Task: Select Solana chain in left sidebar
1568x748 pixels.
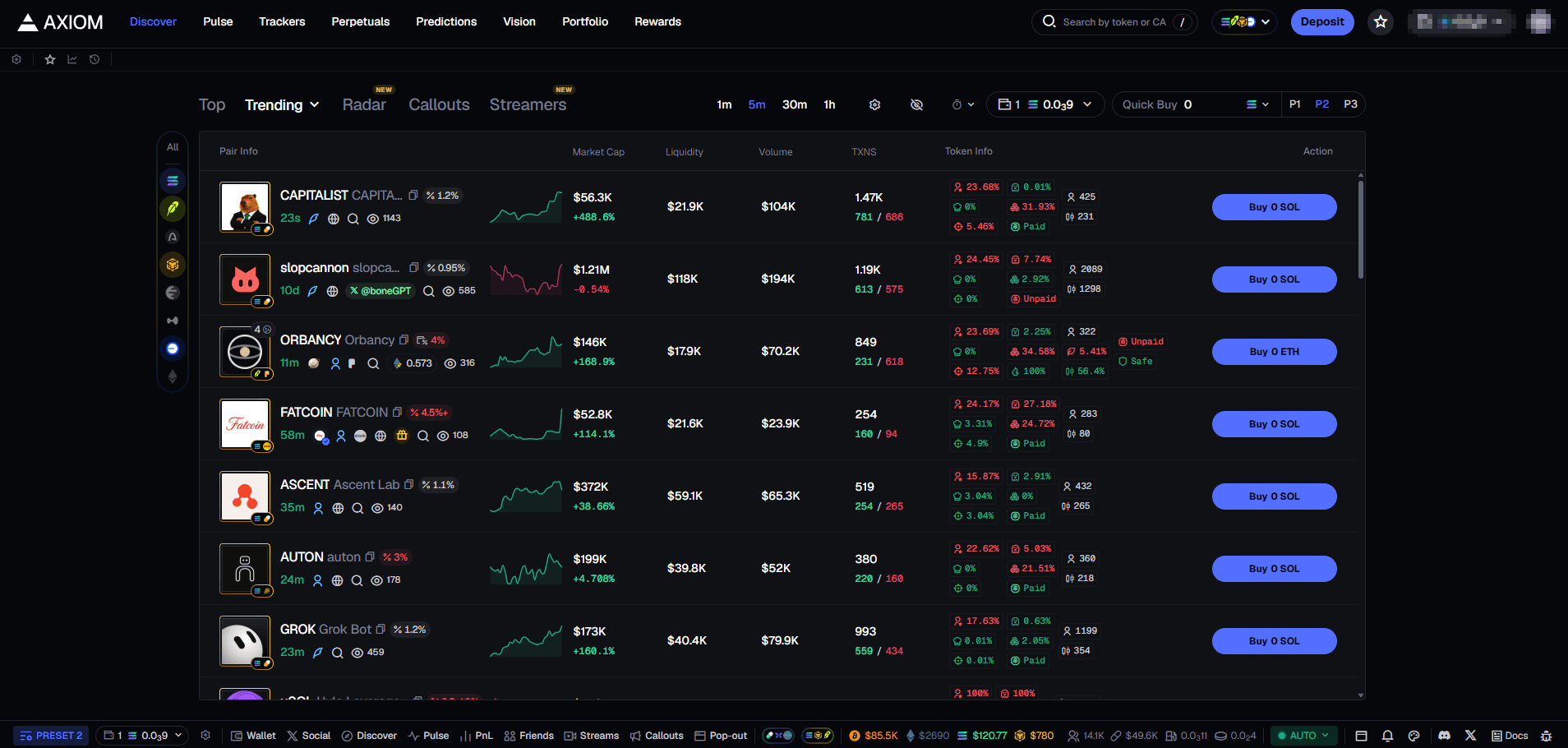Action: [x=173, y=181]
